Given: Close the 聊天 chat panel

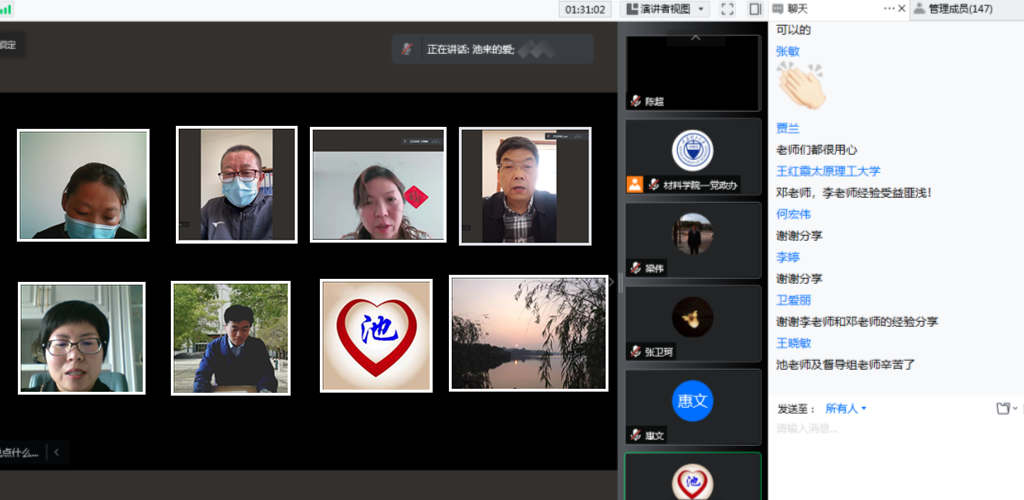Looking at the screenshot, I should tap(902, 8).
